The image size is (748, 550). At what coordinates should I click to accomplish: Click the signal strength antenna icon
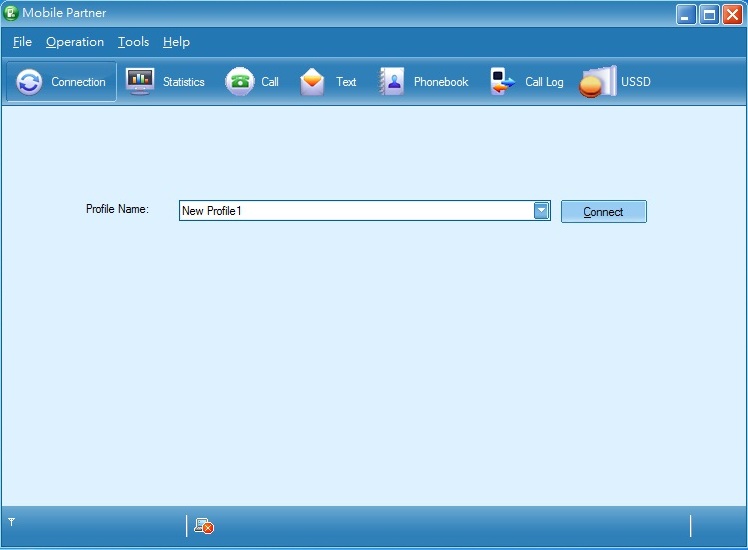[11, 522]
